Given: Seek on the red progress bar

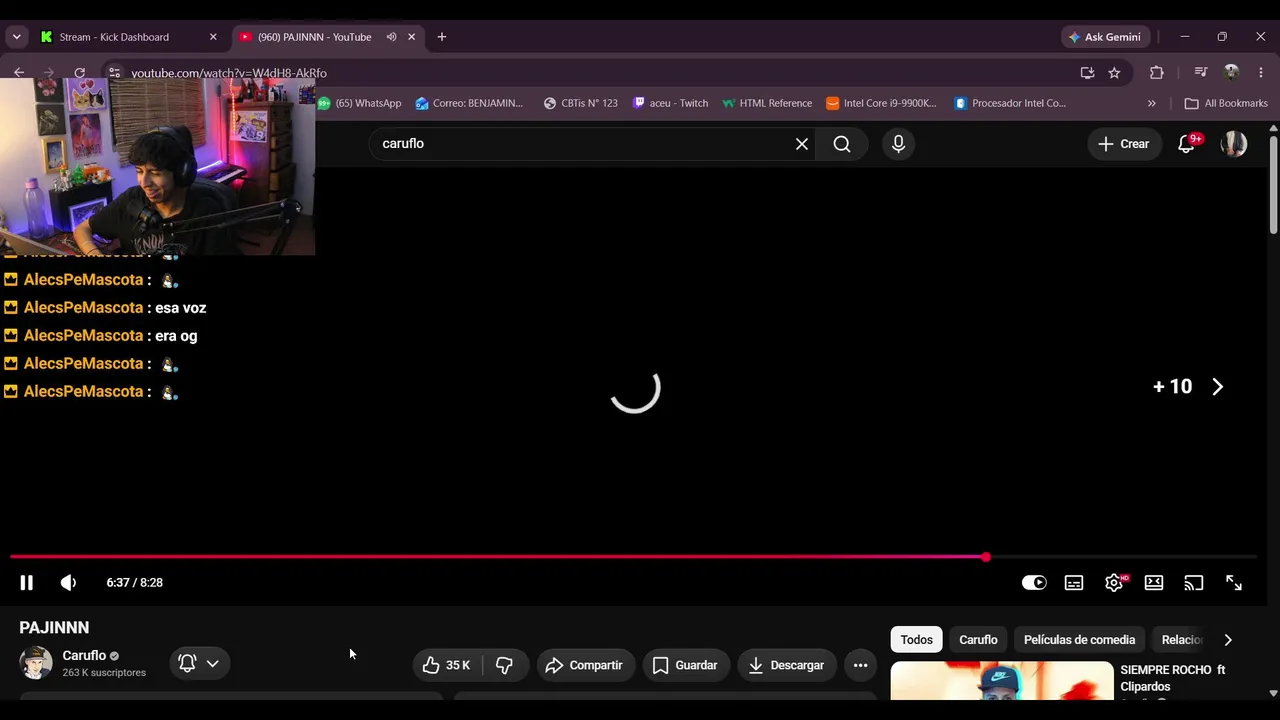Looking at the screenshot, I should click(x=633, y=557).
